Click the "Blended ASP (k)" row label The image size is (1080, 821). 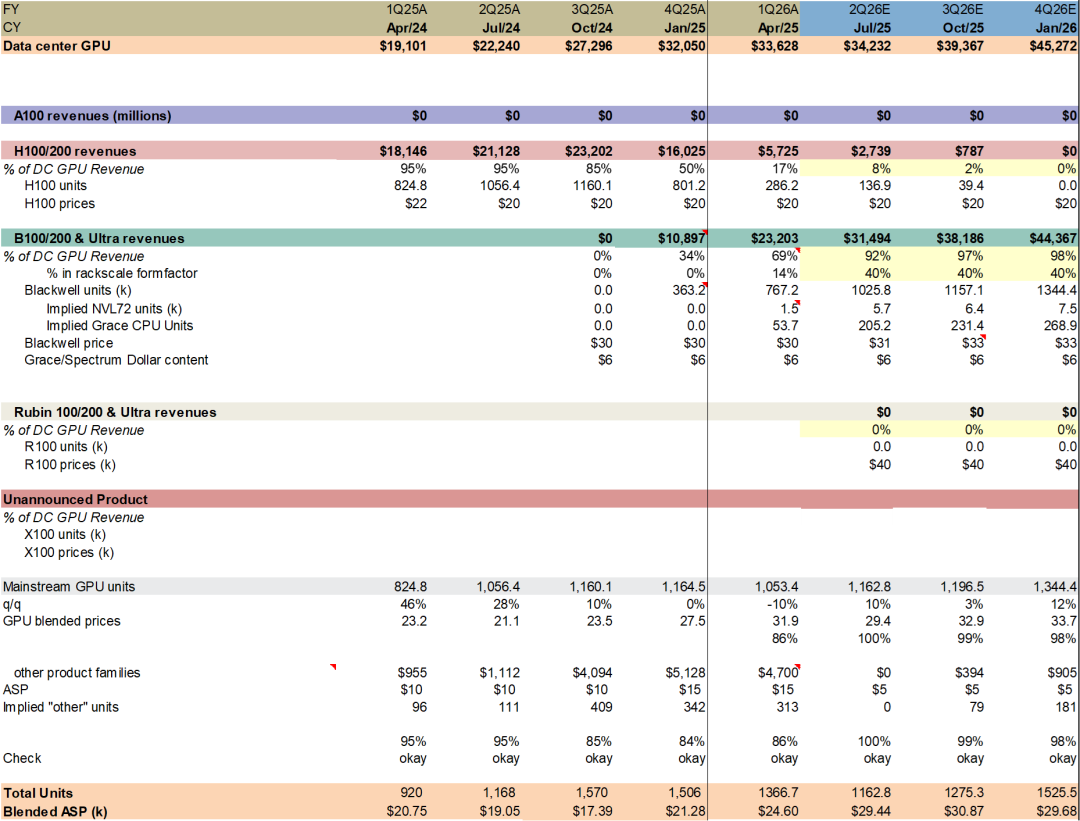(x=55, y=811)
